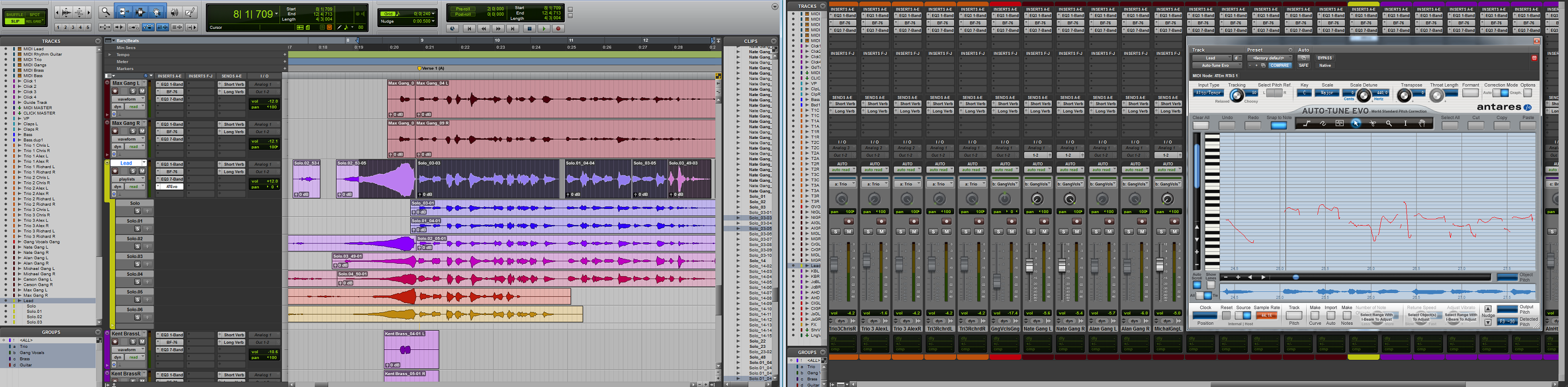Click Auto-Tune Clear All button
1568x387 pixels.
pyautogui.click(x=1201, y=125)
